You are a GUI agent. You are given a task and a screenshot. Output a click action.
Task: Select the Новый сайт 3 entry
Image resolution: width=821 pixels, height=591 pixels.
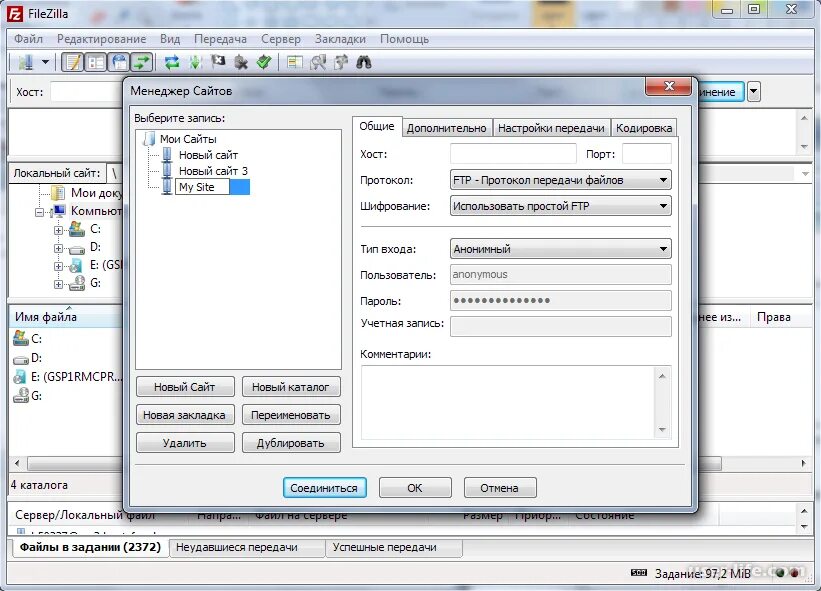213,171
